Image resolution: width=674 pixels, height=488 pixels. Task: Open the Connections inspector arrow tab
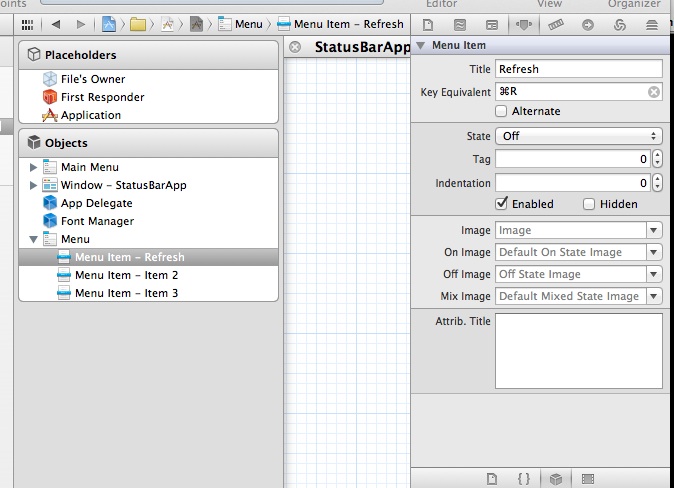tap(588, 25)
